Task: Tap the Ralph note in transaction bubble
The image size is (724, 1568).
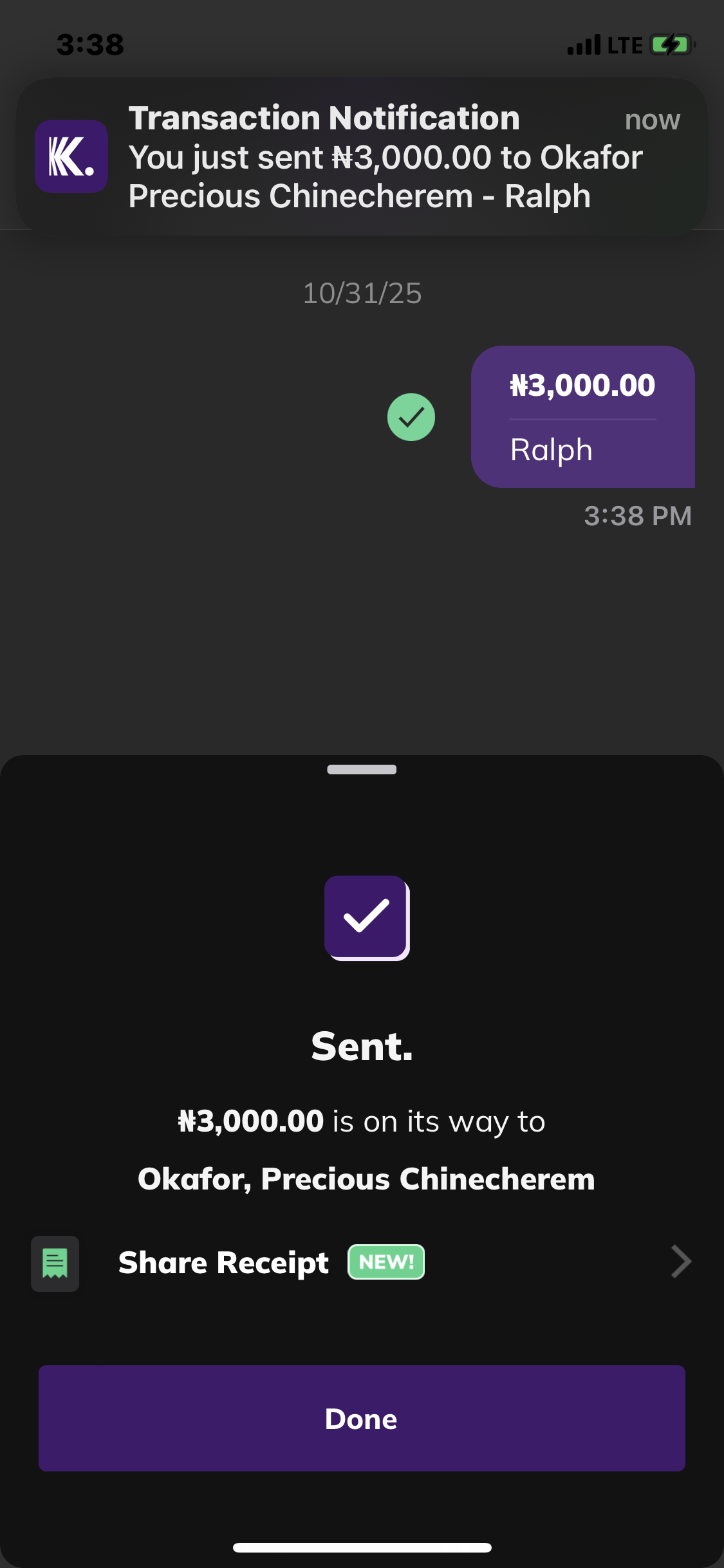Action: pos(551,450)
